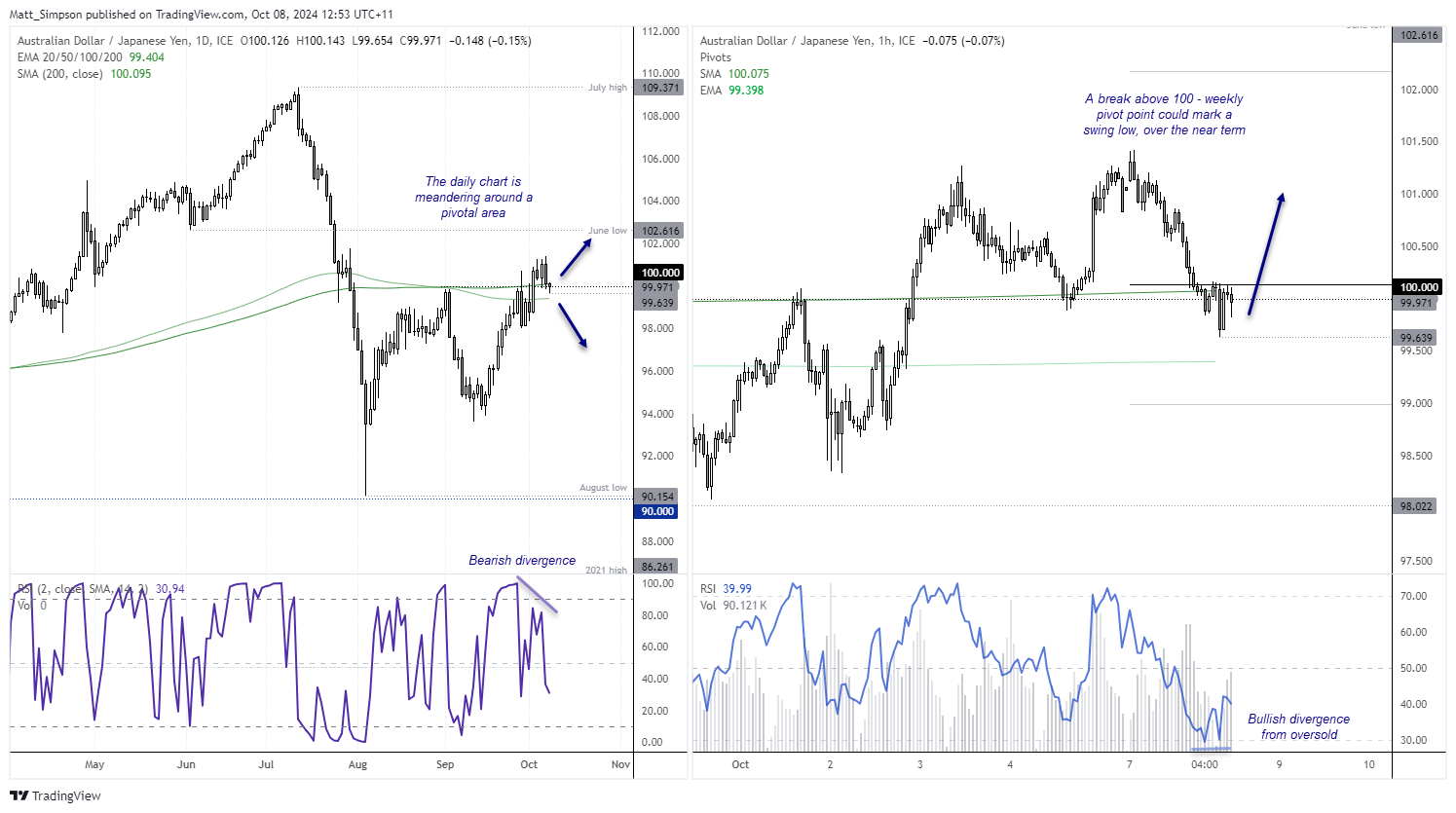The width and height of the screenshot is (1456, 813).
Task: Click '10' on the hourly time axis
Action: point(1369,764)
